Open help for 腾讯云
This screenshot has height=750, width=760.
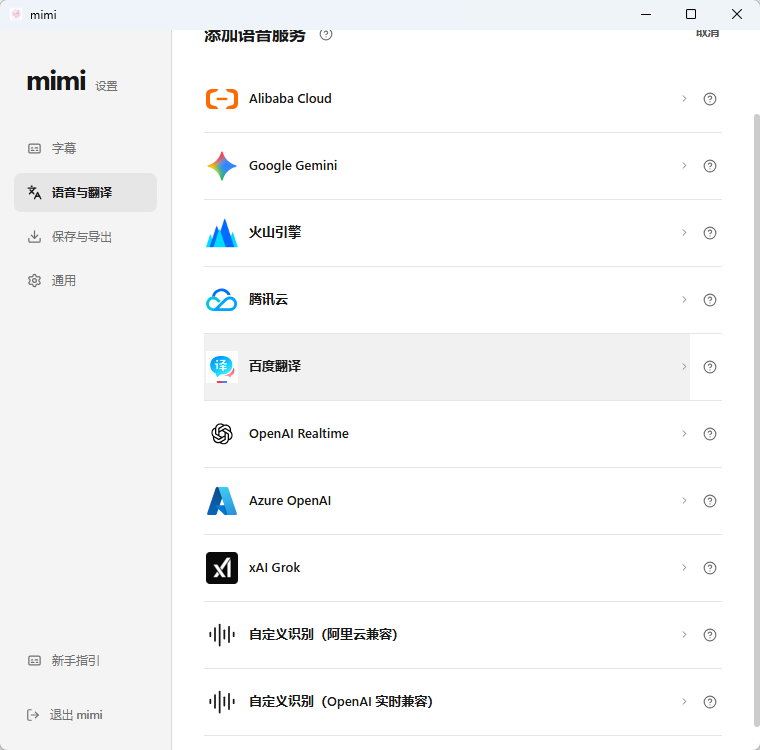coord(710,300)
